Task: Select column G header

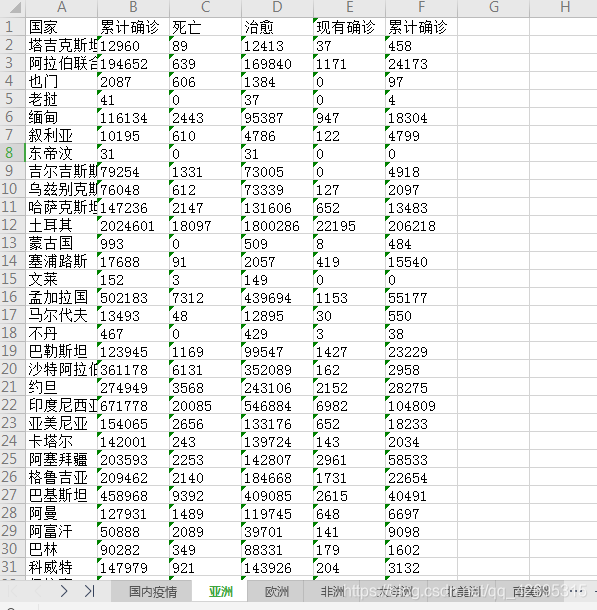Action: (493, 7)
